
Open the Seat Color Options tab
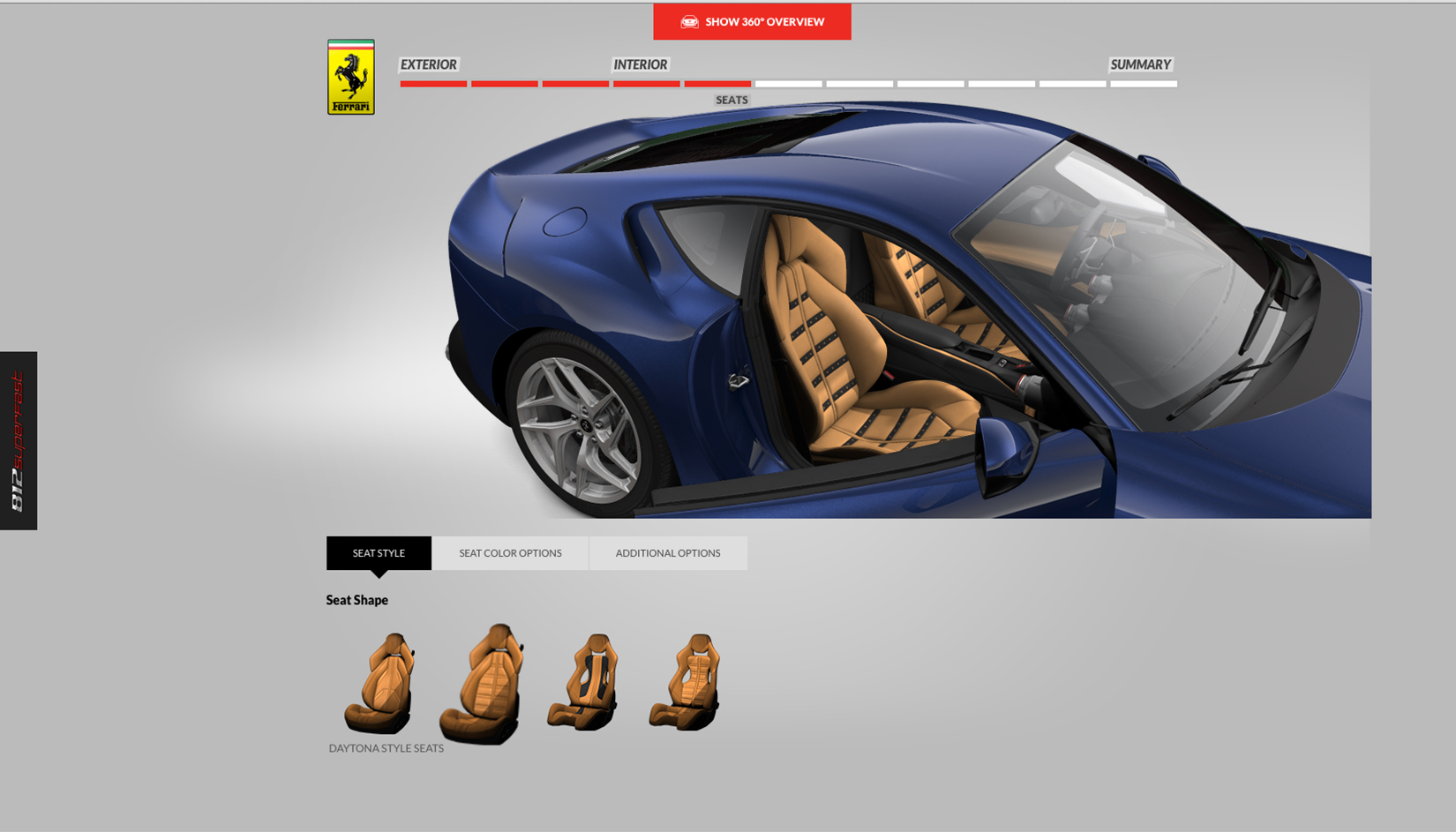coord(510,553)
